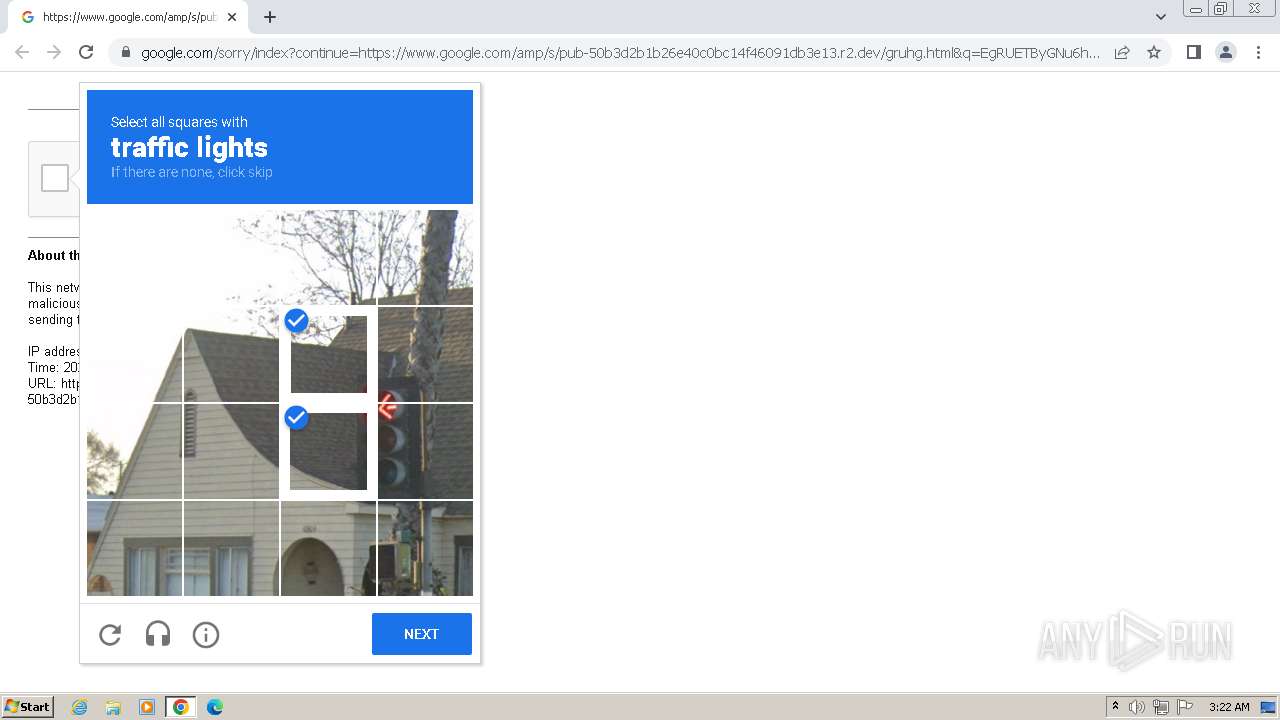Select the tile with the traffic light top
This screenshot has width=1280, height=720.
pos(425,354)
